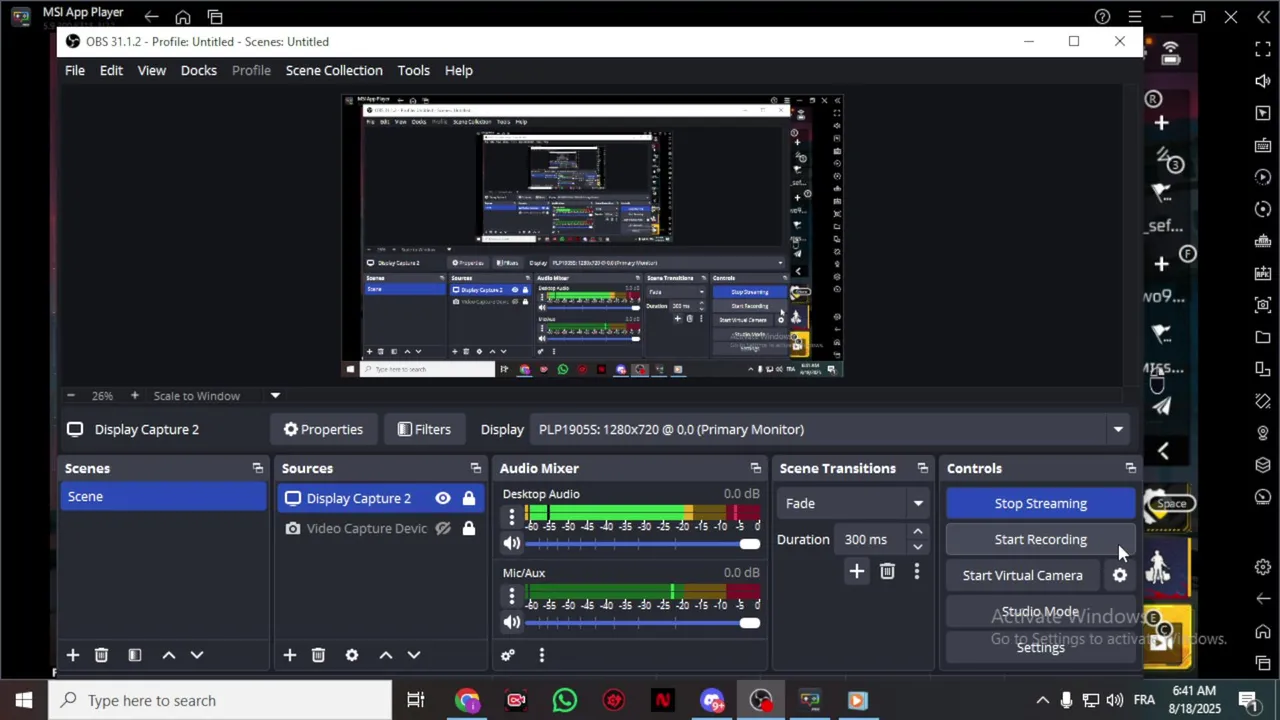The height and width of the screenshot is (720, 1280).
Task: Open the Mic/Aux three-dot options
Action: tap(512, 596)
